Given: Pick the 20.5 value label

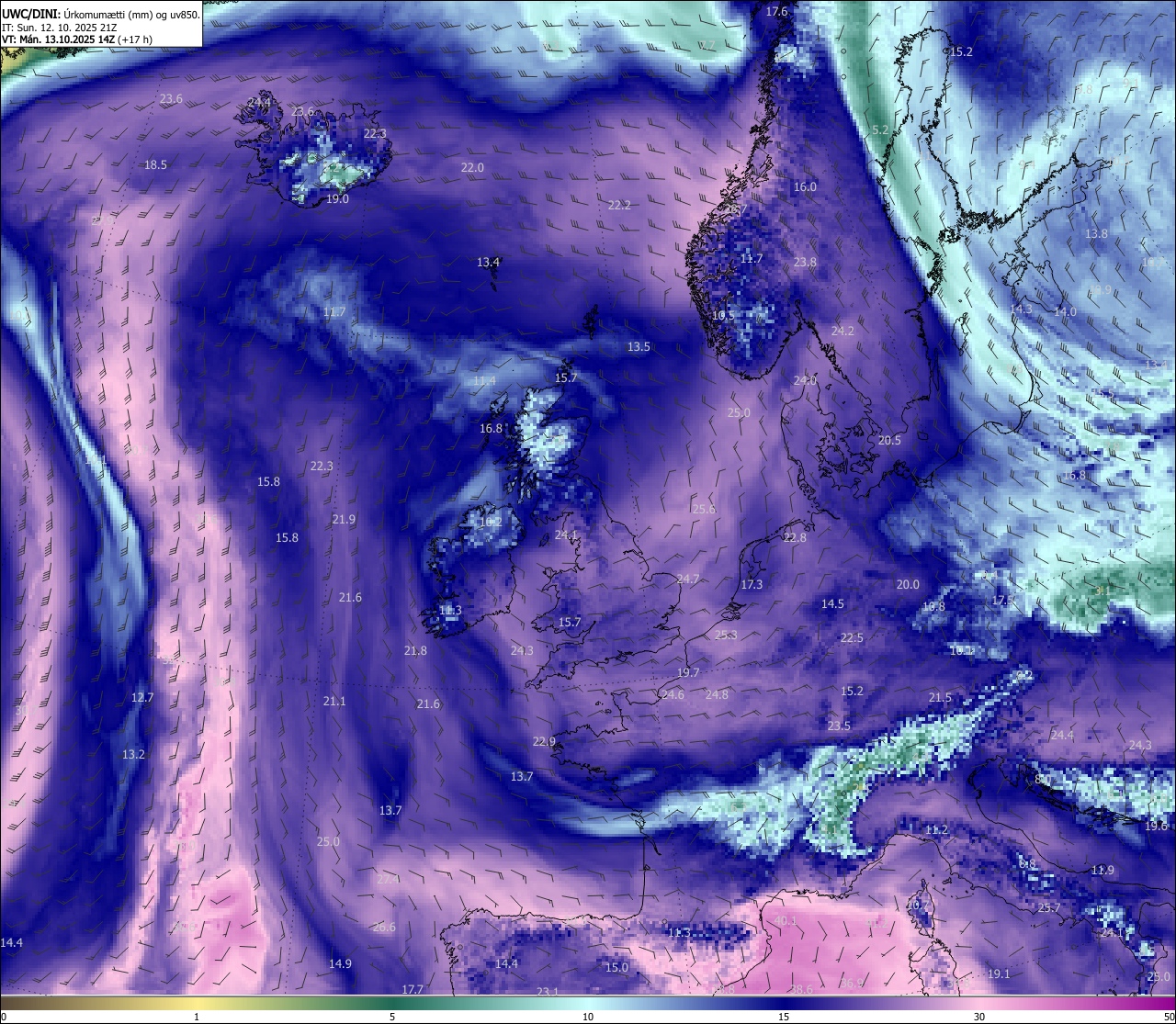Looking at the screenshot, I should pos(889,441).
